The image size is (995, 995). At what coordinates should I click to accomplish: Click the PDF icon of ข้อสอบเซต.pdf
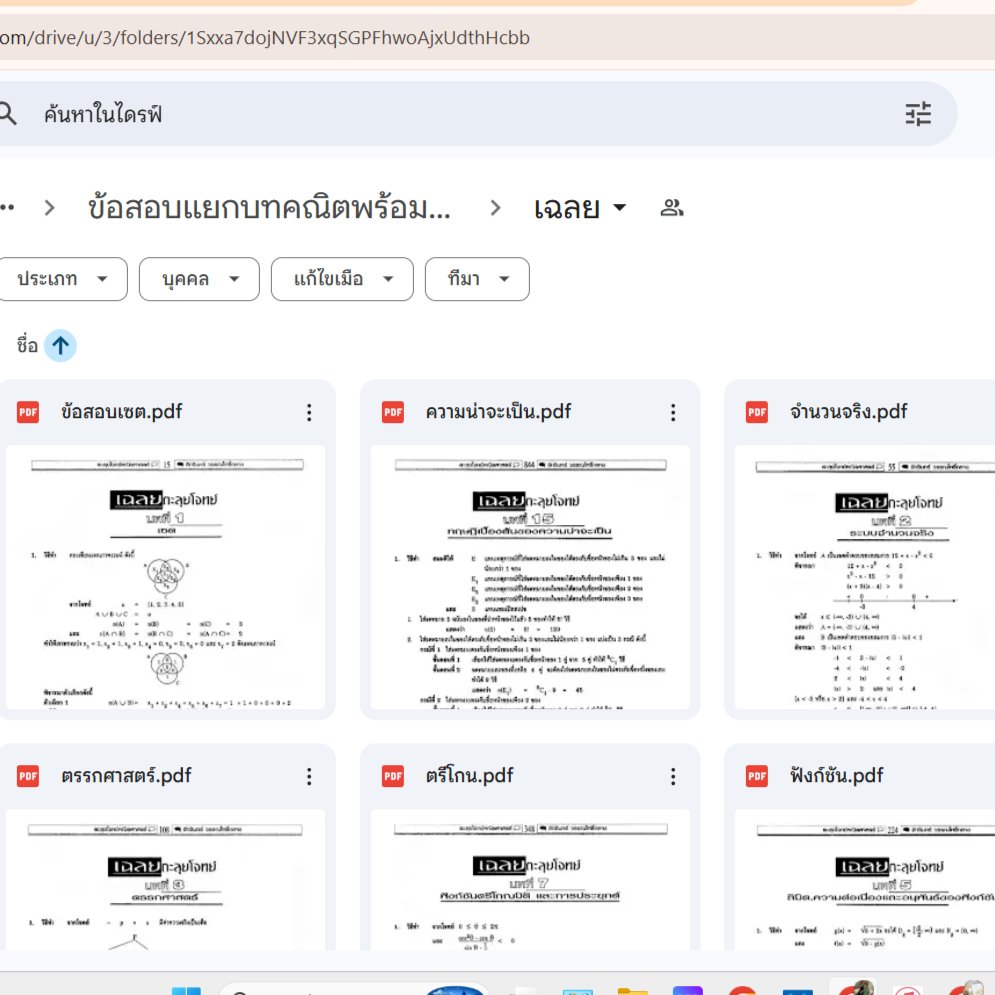point(28,412)
